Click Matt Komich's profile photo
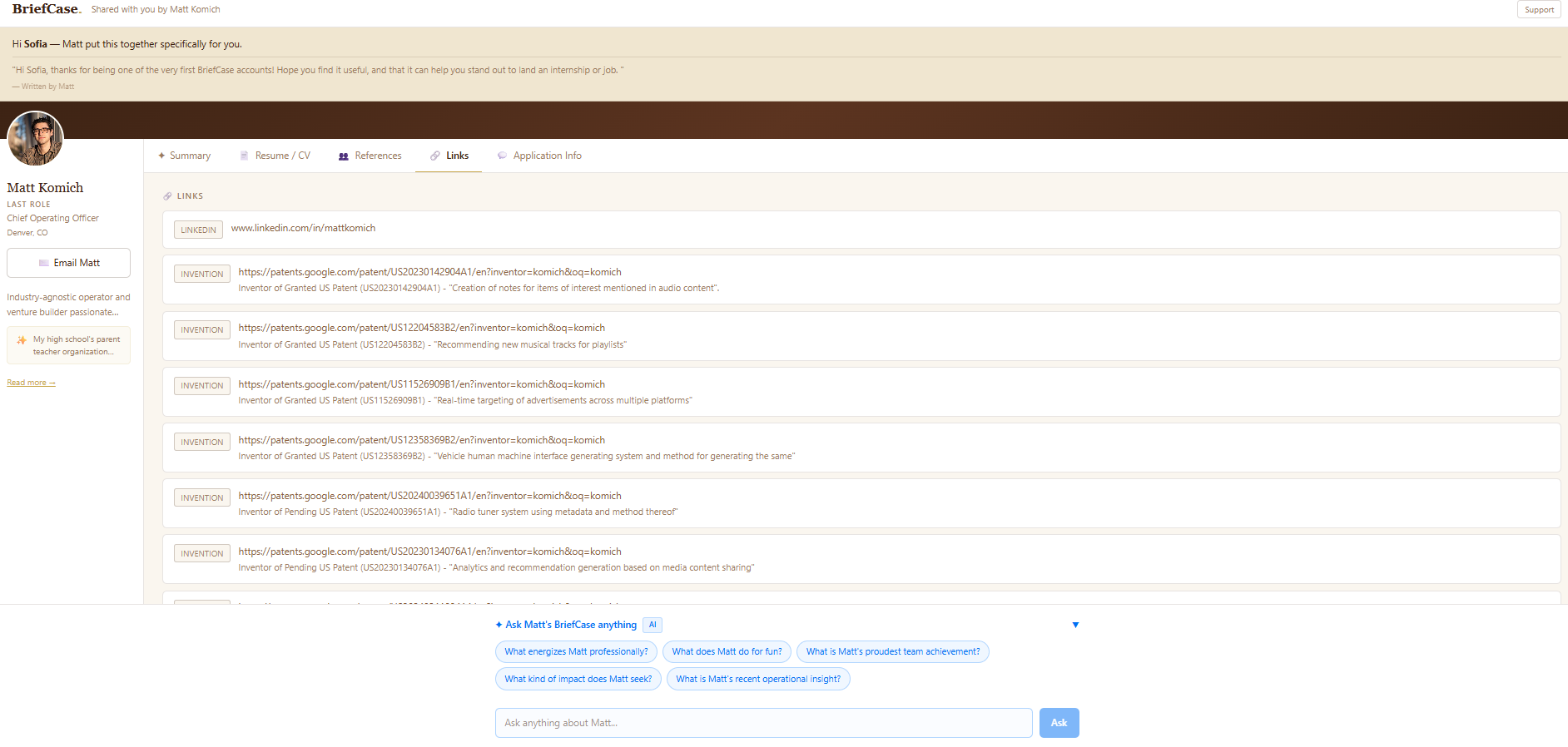This screenshot has height=747, width=1568. tap(36, 139)
